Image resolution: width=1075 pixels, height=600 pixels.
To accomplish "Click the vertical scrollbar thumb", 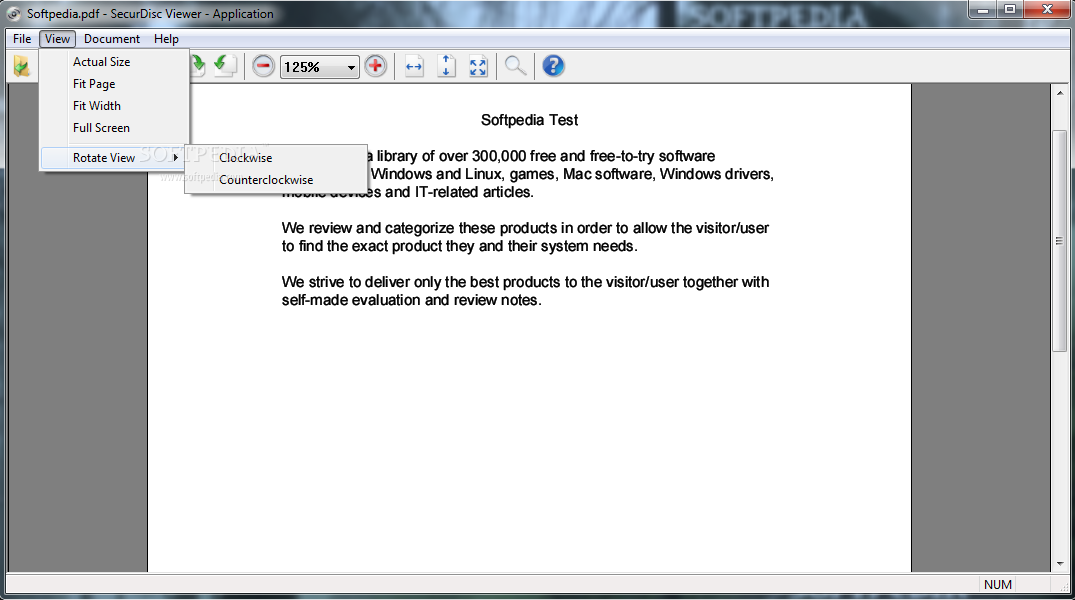I will click(x=1059, y=240).
